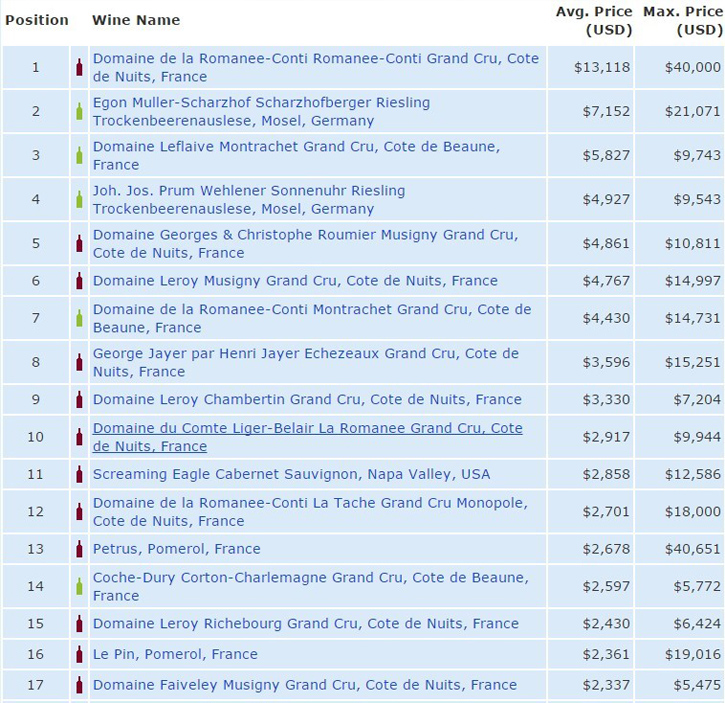Open Domaine Leflaive Montrachet Grand Cru link
Screen dimensions: 725x703
[x=296, y=155]
